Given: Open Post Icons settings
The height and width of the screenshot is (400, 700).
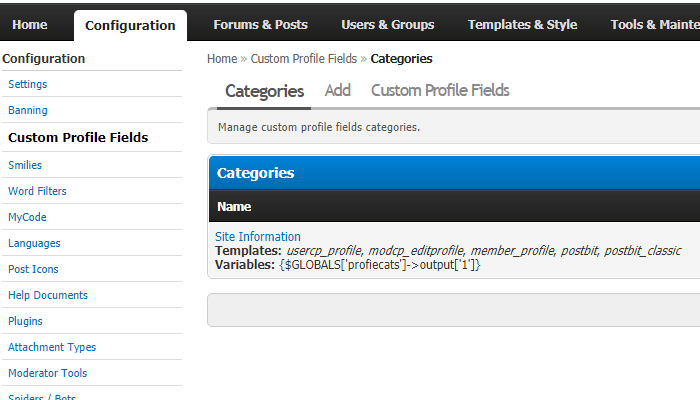Looking at the screenshot, I should (33, 269).
